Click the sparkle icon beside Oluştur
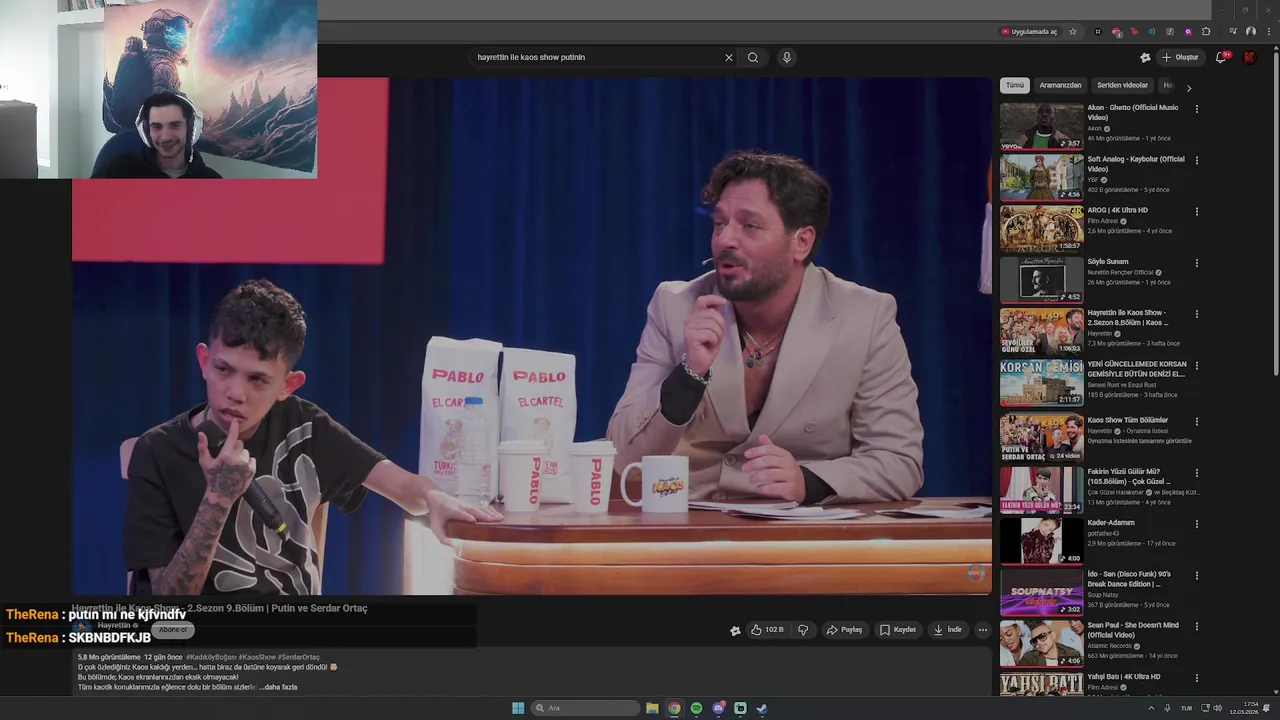Screen dimensions: 1280x720 tap(1145, 57)
